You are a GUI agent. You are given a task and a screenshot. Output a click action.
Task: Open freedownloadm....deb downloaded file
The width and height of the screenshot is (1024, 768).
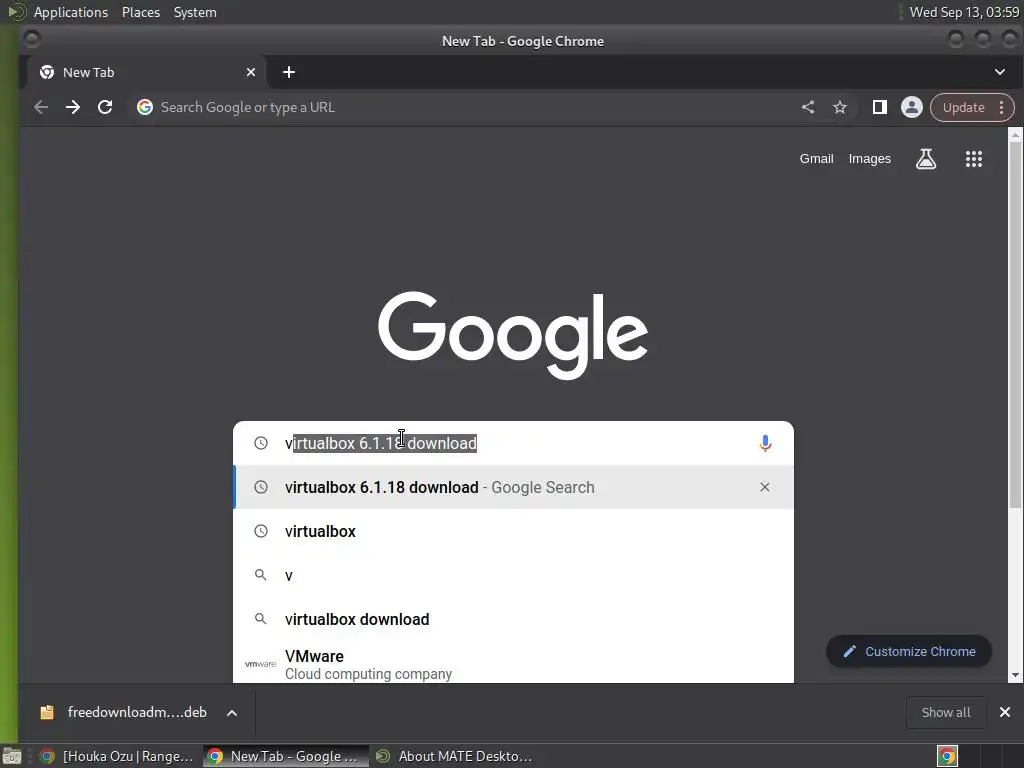(137, 712)
